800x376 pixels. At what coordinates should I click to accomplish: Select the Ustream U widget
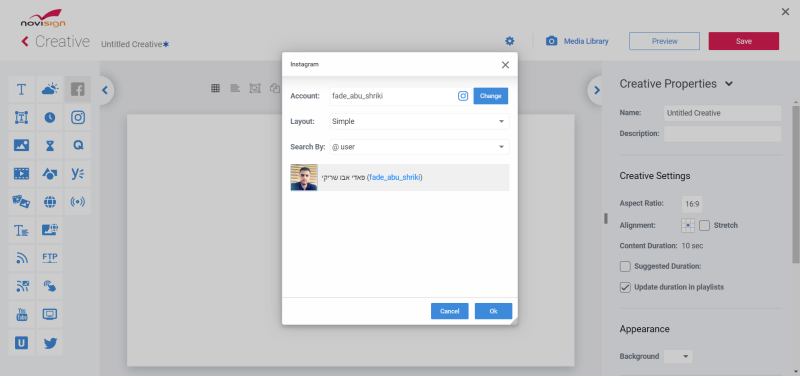pyautogui.click(x=21, y=343)
